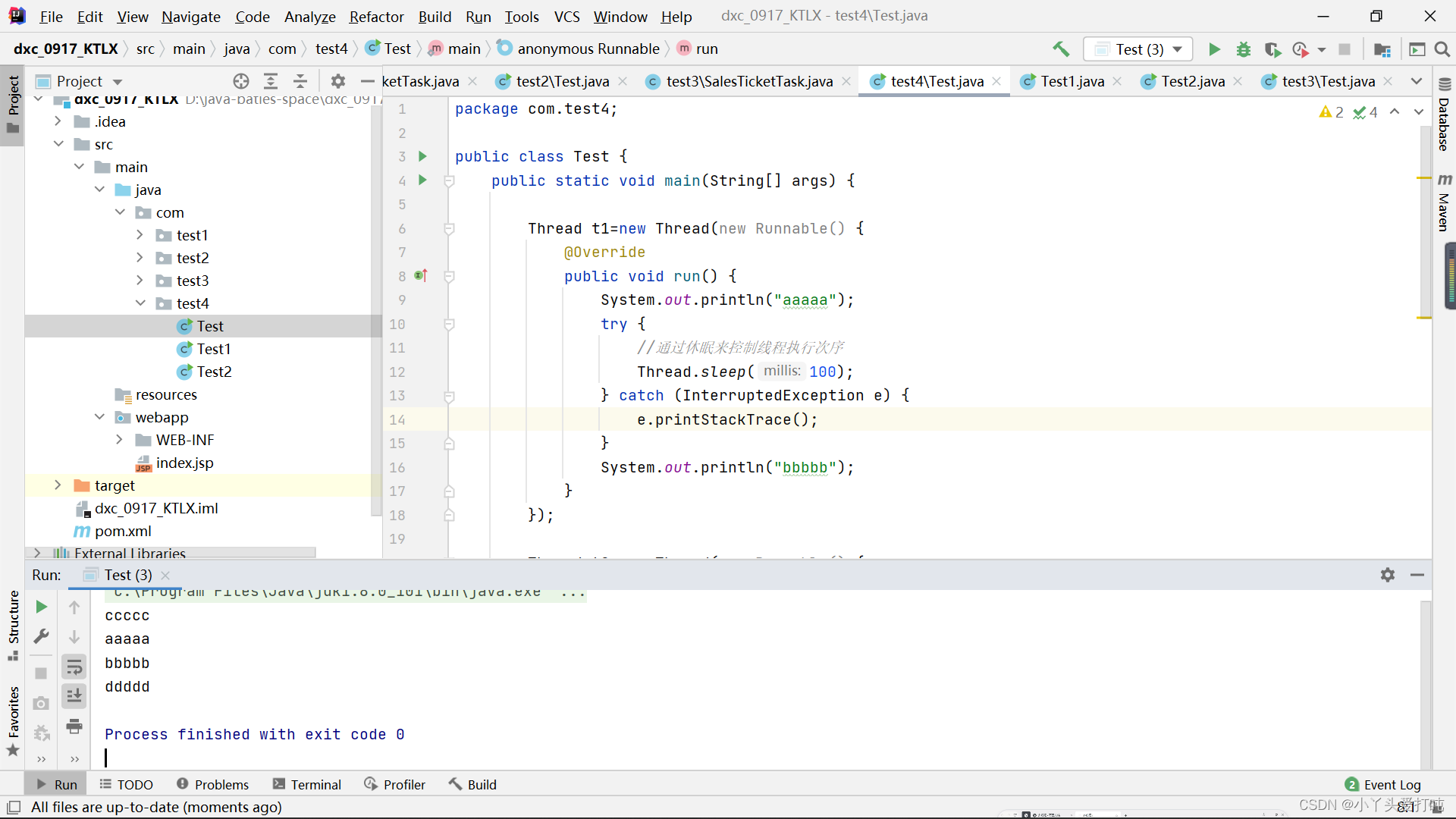
Task: Open Search Everywhere magnifier icon
Action: tap(1442, 49)
